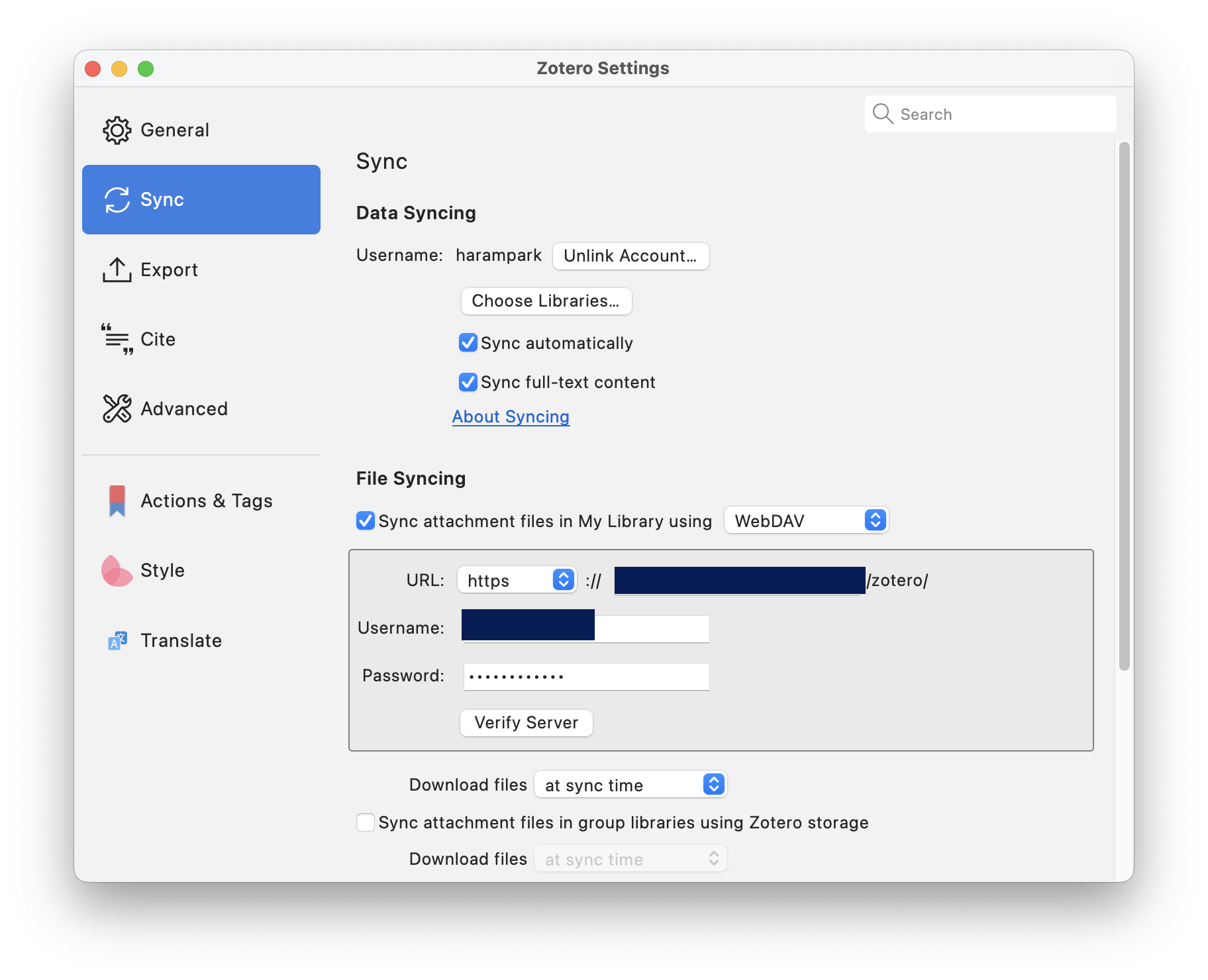This screenshot has height=980, width=1208.
Task: Open the disabled group Download files dropdown
Action: click(630, 859)
